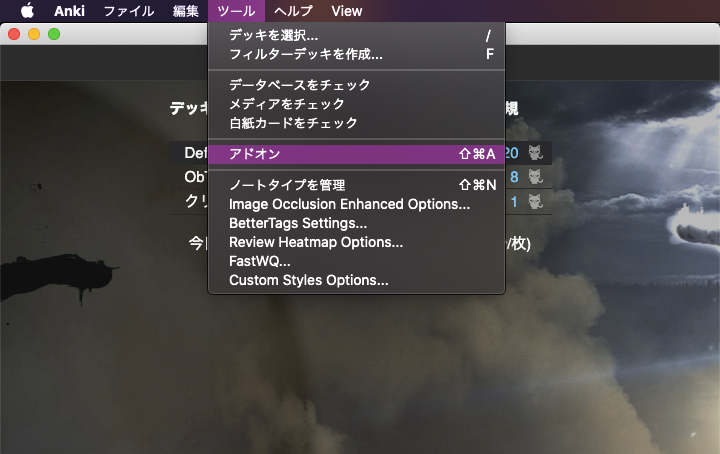Screen dimensions: 720x454
Task: Open the Apple menu
Action: [28, 11]
